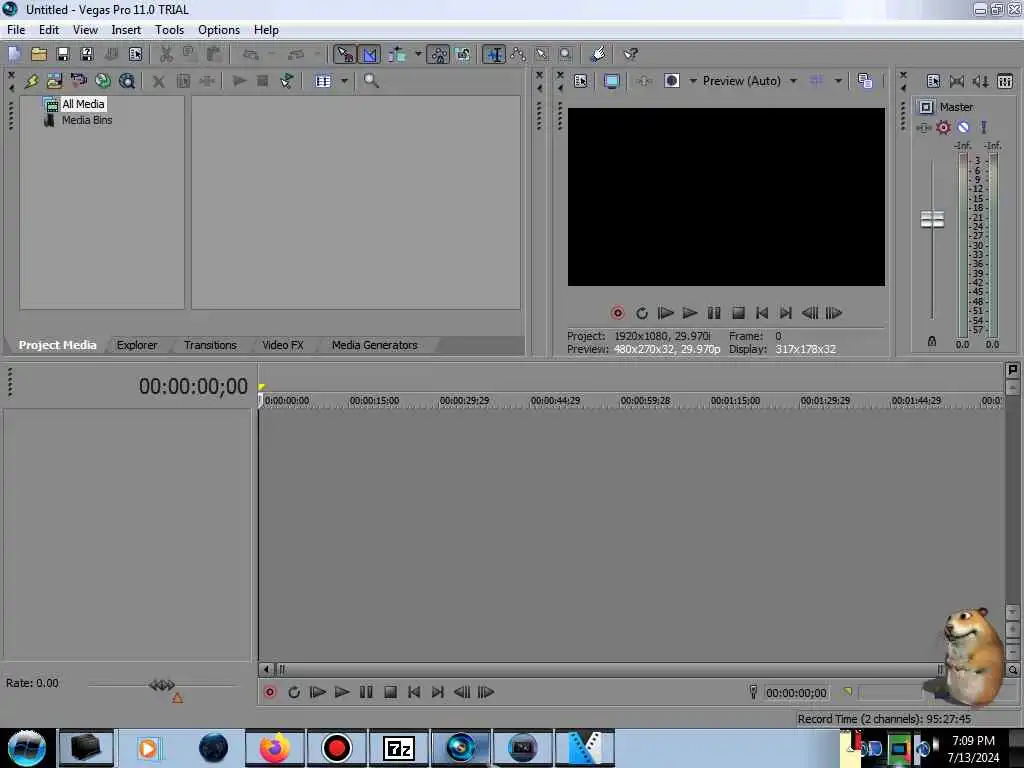Screen dimensions: 1024x768
Task: Click Pause in the timeline transport bar
Action: (x=366, y=692)
